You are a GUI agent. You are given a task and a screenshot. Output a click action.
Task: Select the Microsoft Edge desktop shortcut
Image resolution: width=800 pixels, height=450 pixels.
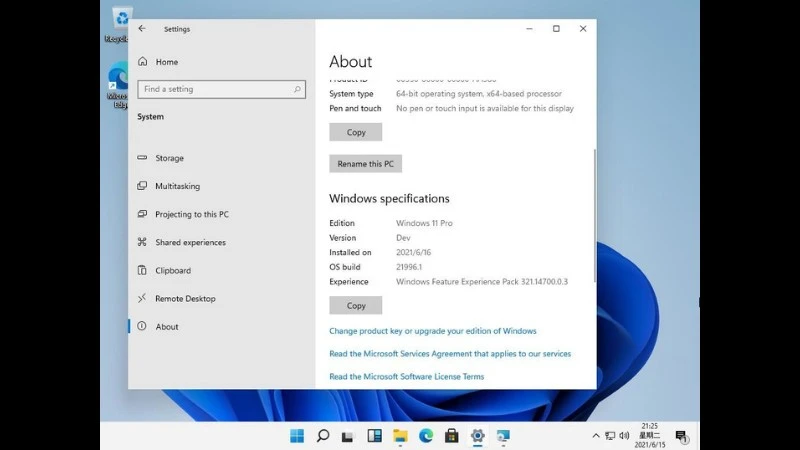click(x=119, y=85)
